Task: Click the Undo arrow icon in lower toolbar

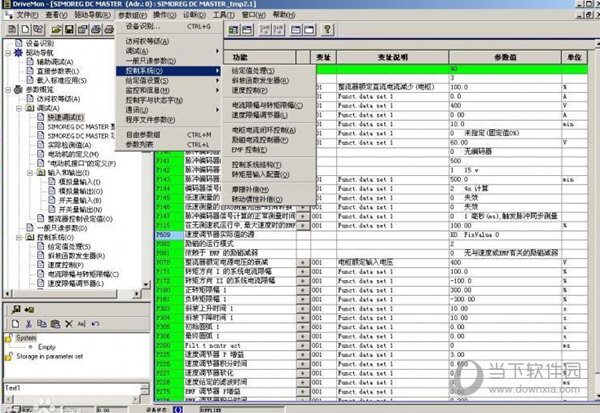Action: click(x=95, y=324)
